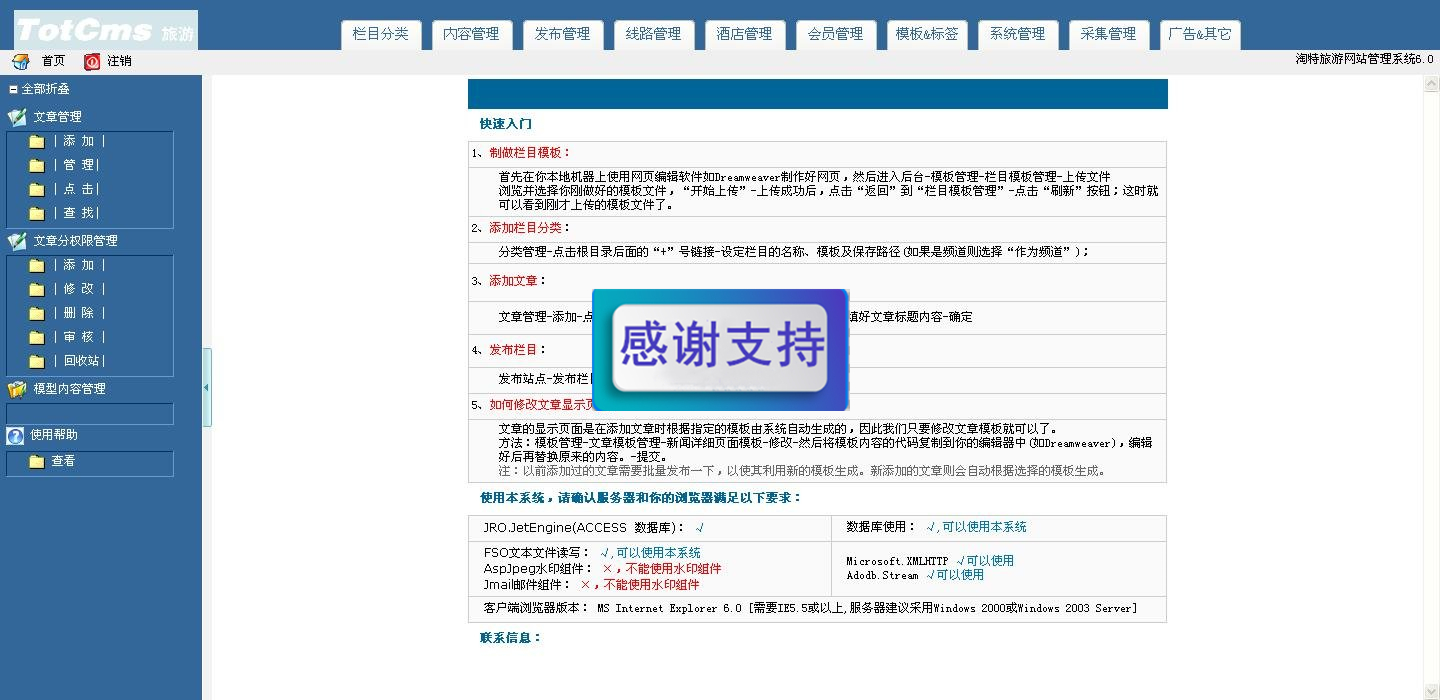Click the Jmail邮件组件 status text
The width and height of the screenshot is (1440, 700).
[x=591, y=585]
